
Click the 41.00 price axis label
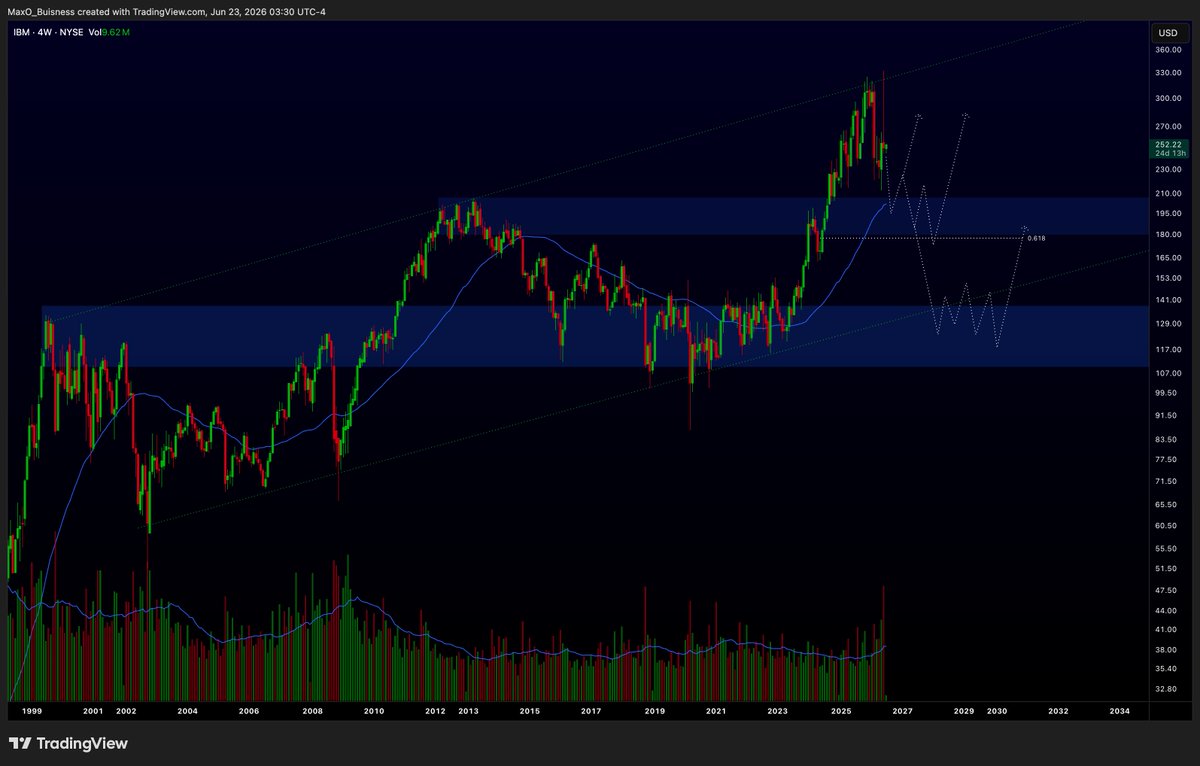click(x=1166, y=629)
